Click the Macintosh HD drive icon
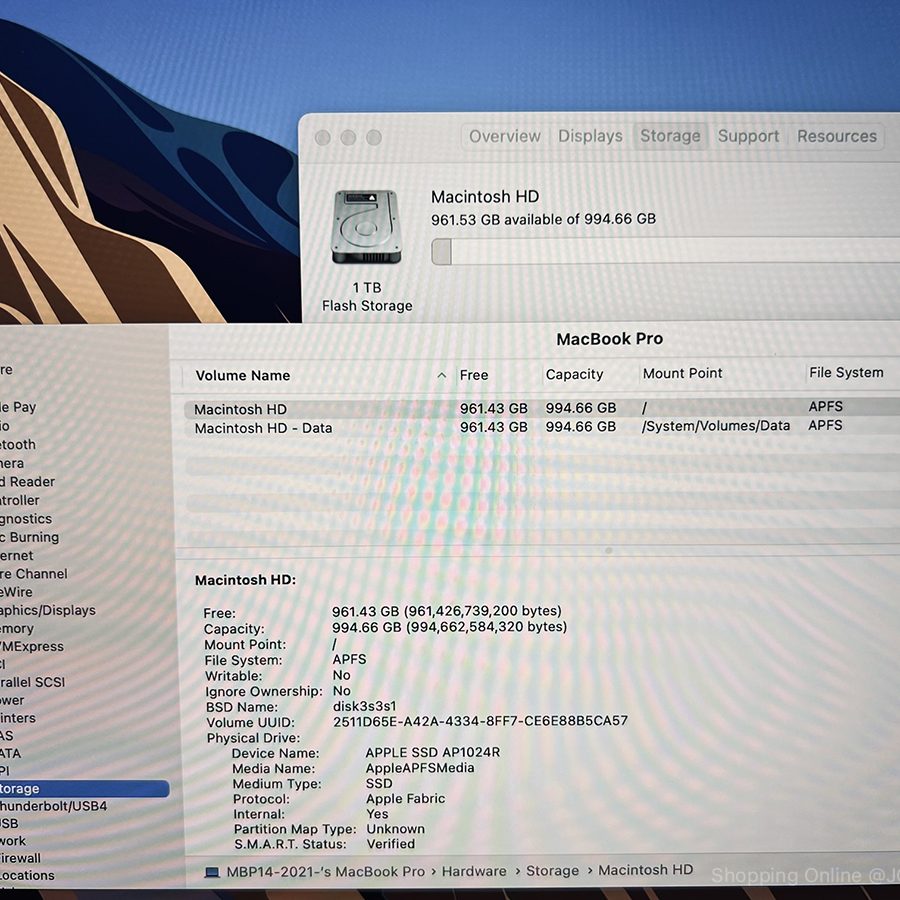Screen dimensions: 900x900 click(x=366, y=227)
